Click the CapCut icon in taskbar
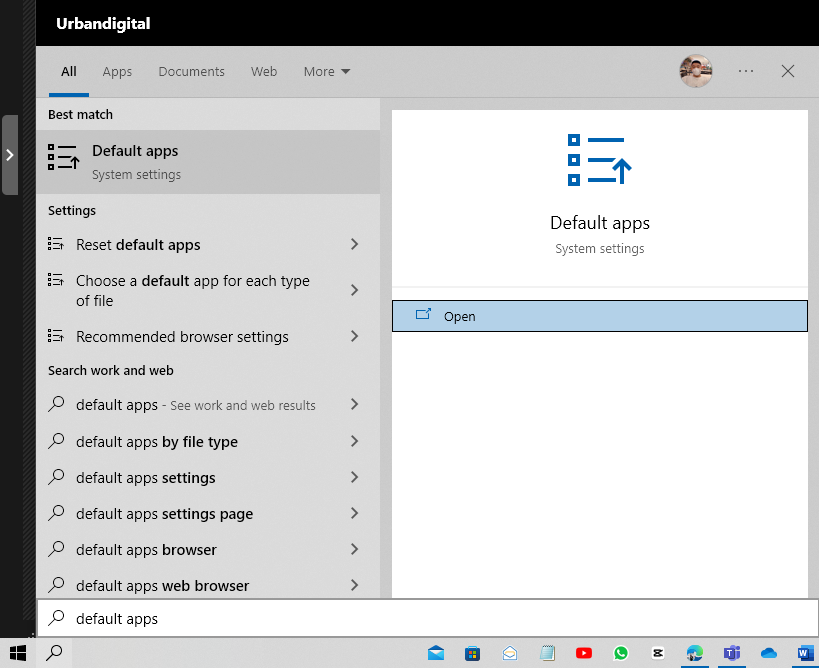The image size is (819, 668). click(657, 653)
